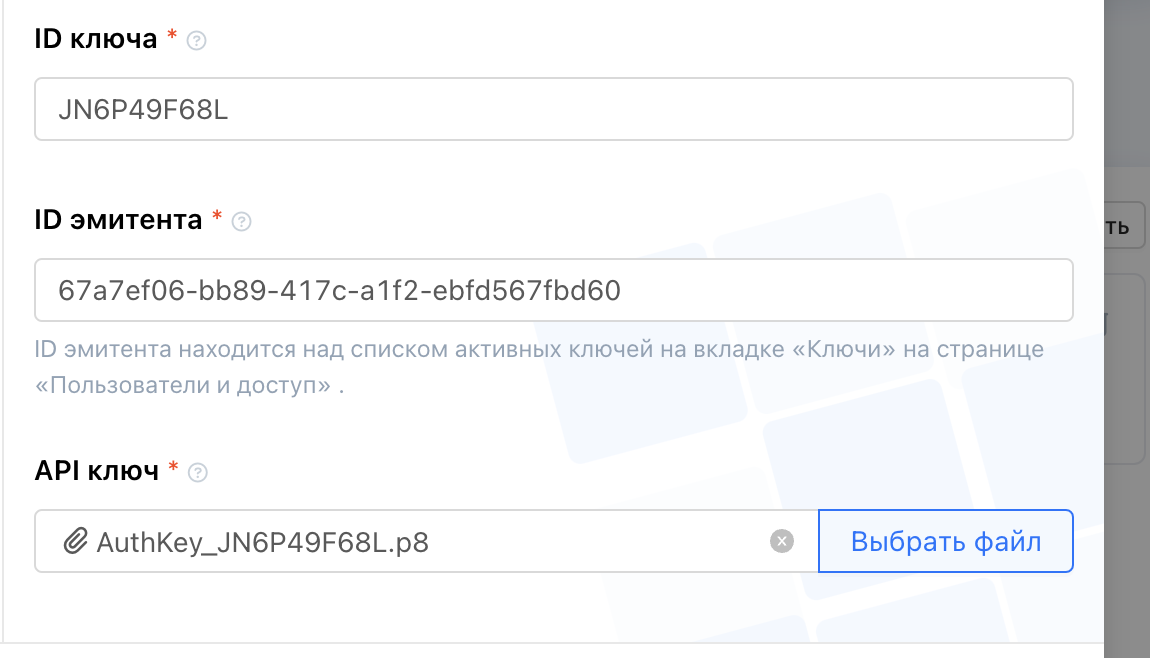Viewport: 1150px width, 658px height.
Task: Click the Выбрать файл button
Action: [946, 541]
